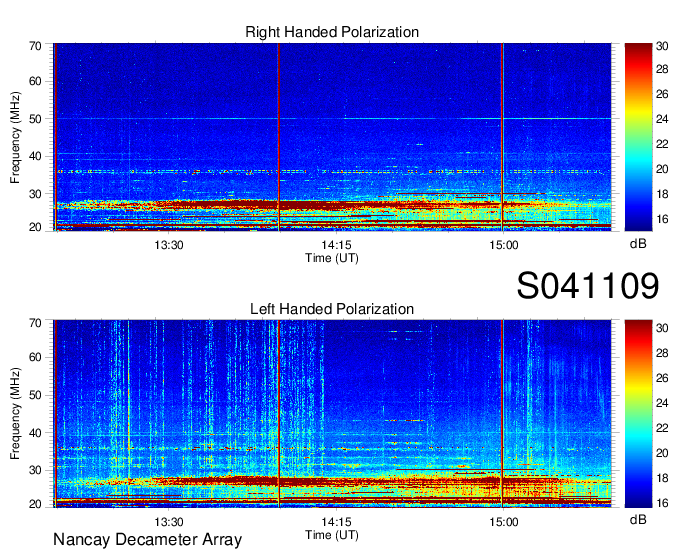Click the 18 tick on the Left Handed color bar
The width and height of the screenshot is (680, 552).
point(662,478)
